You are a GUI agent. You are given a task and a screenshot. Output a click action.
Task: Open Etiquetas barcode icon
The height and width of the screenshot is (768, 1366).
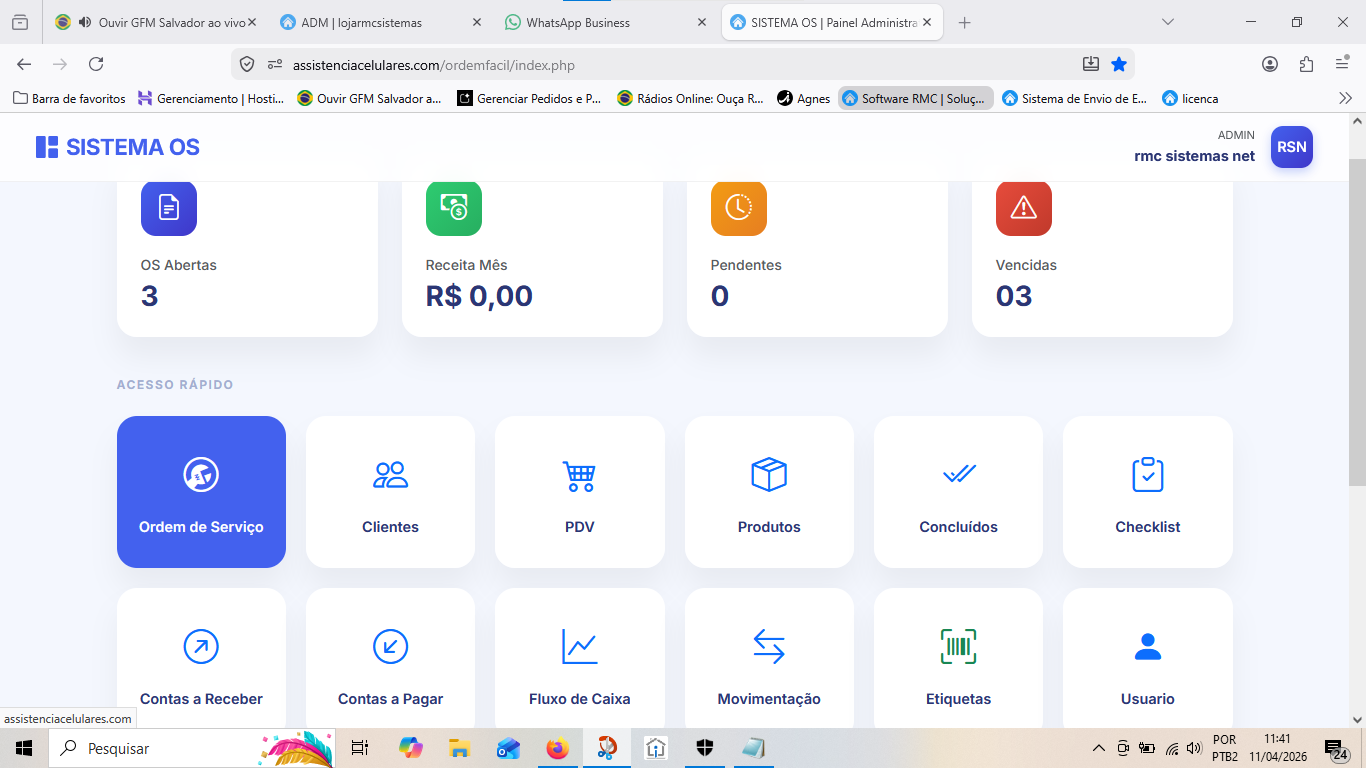tap(959, 646)
